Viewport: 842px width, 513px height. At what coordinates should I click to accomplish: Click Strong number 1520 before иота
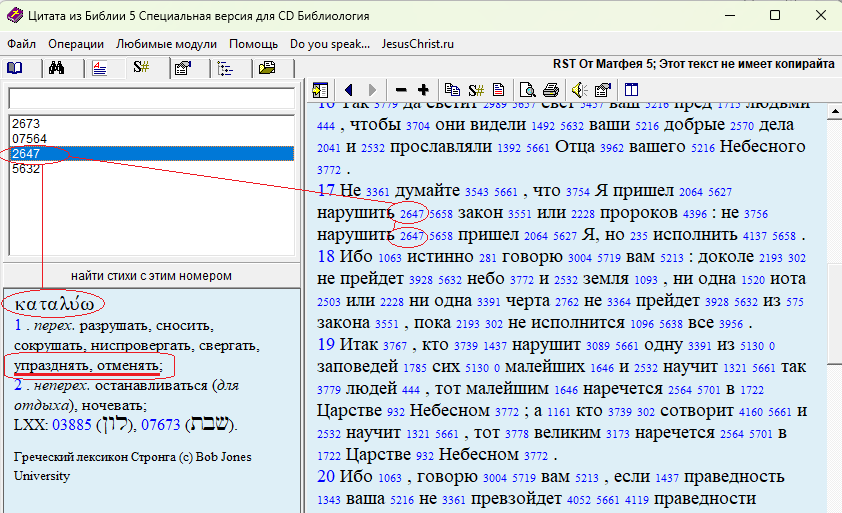click(752, 280)
